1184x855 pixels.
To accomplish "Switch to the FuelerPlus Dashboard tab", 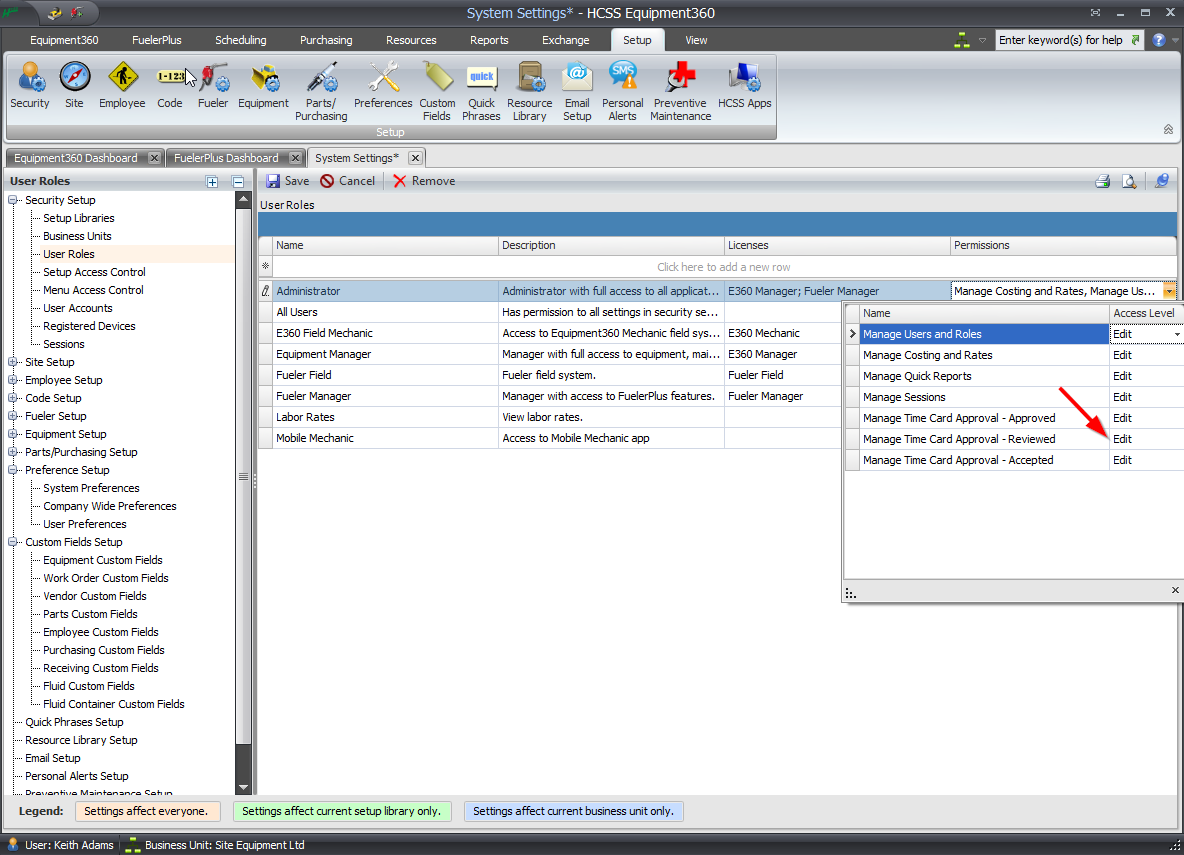I will coord(227,157).
